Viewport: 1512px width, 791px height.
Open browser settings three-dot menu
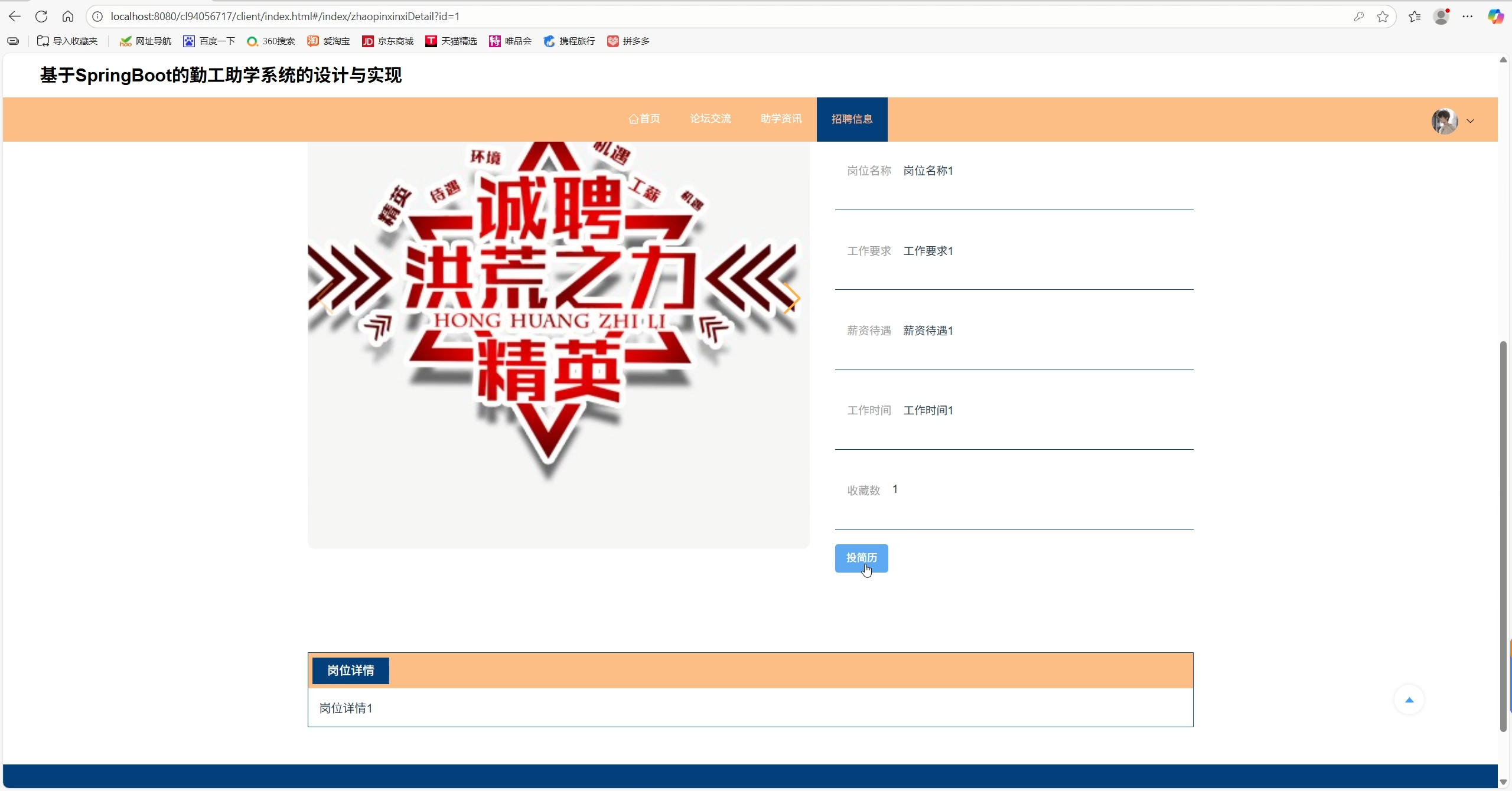[1468, 17]
